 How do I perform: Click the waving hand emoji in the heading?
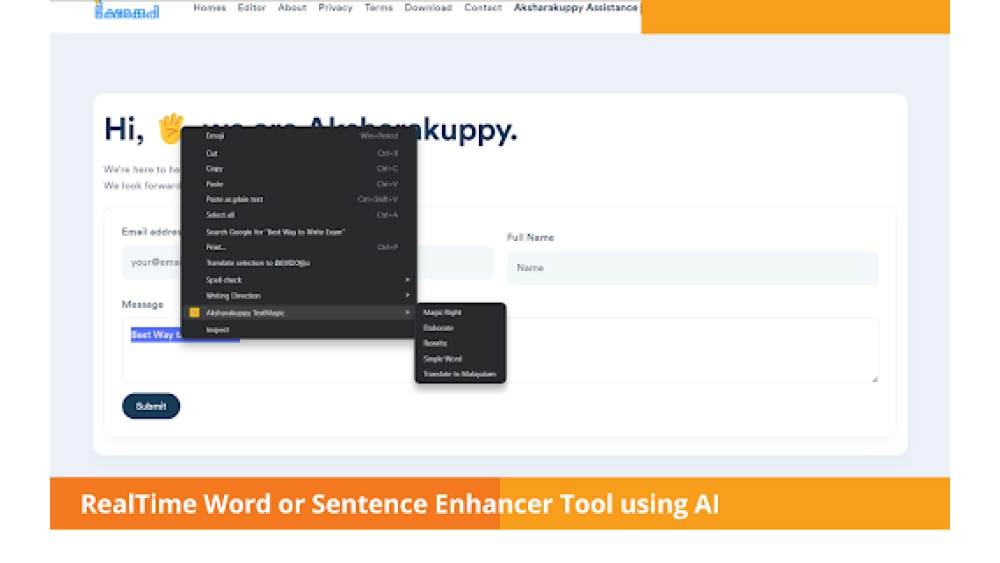coord(170,128)
